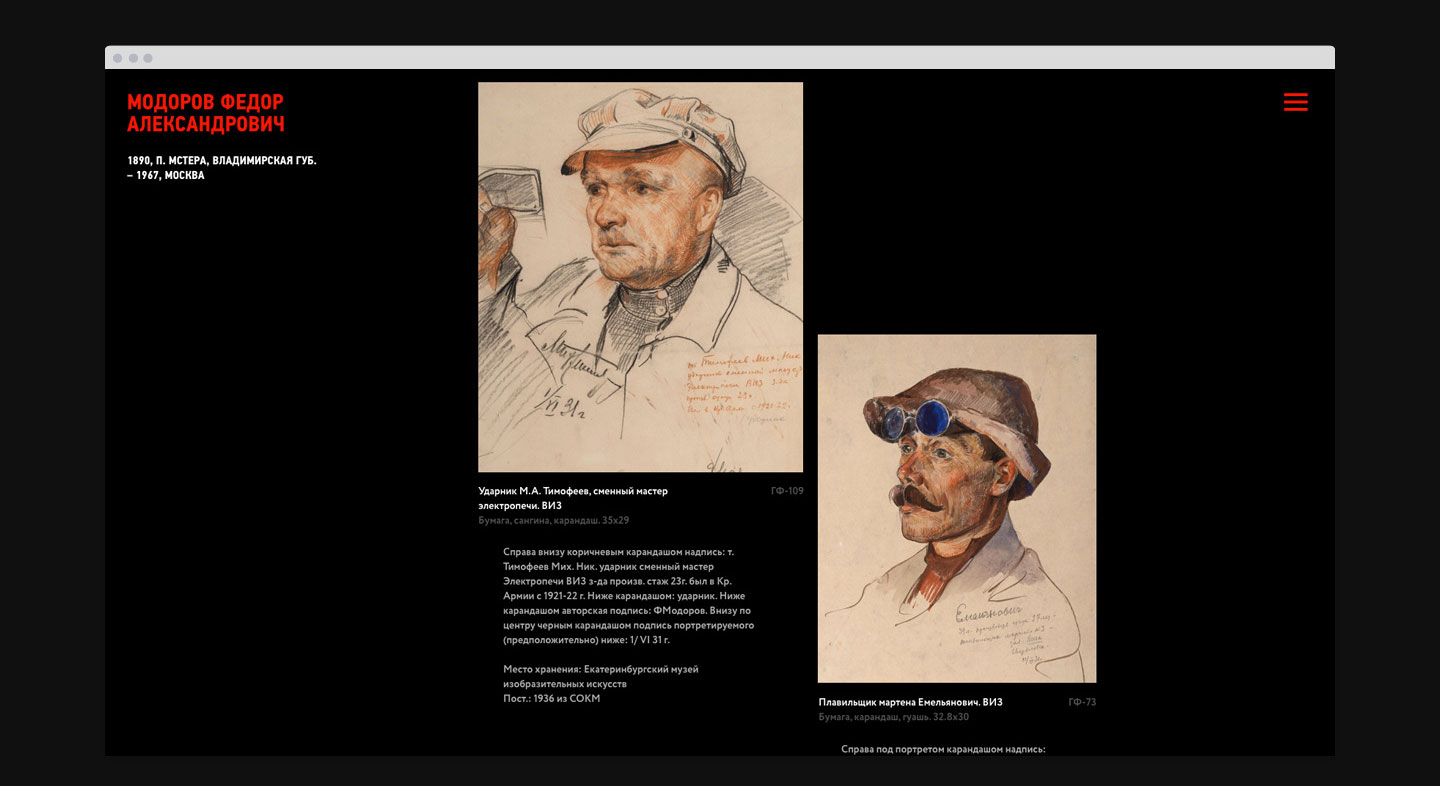The image size is (1440, 786).
Task: Click the text Справа под портретом карандашом надпись
Action: click(x=943, y=748)
